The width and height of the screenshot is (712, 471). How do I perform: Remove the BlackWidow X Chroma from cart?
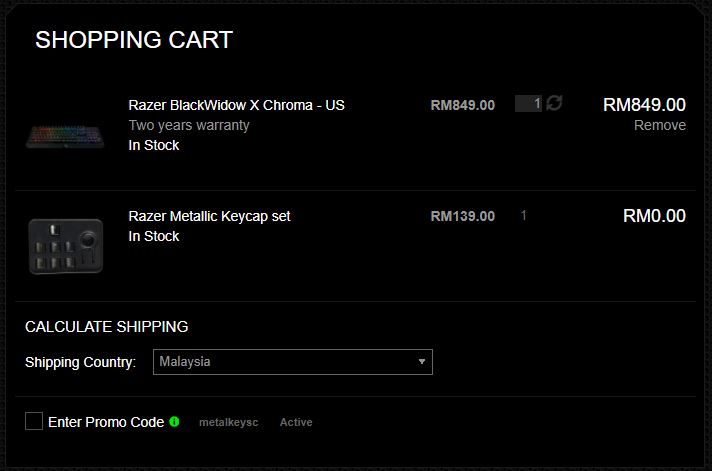(x=660, y=125)
